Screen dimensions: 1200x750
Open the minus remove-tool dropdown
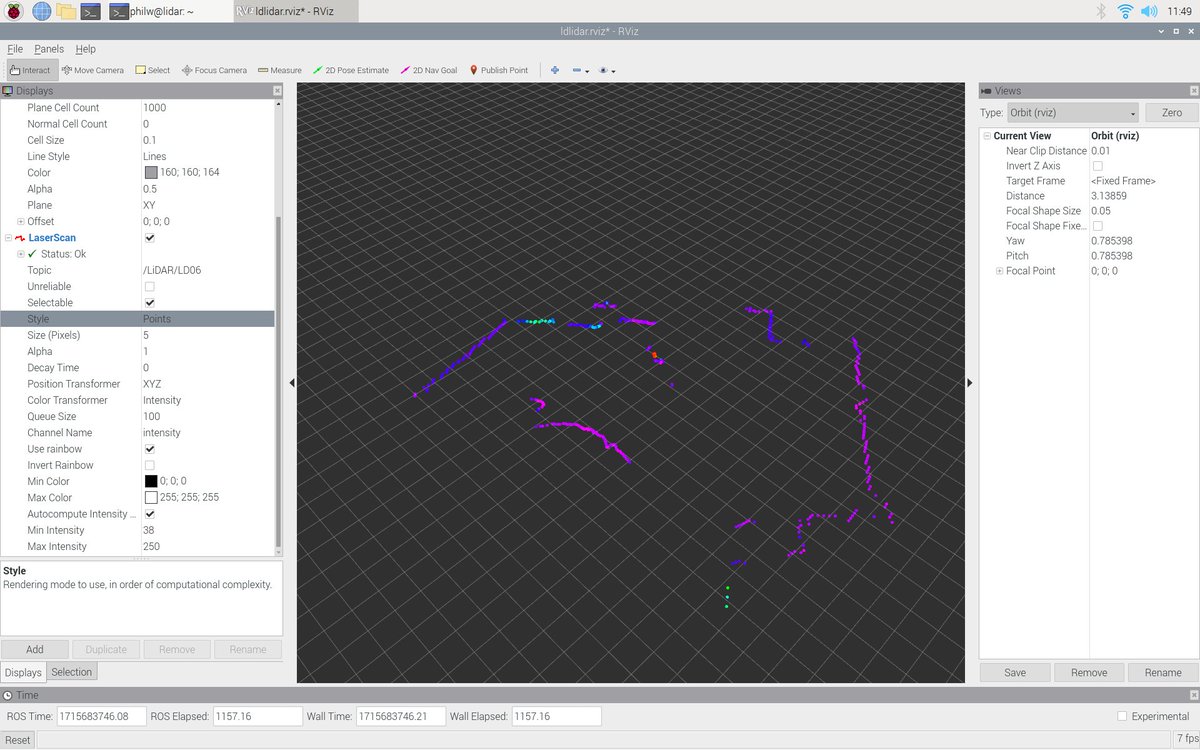tap(580, 70)
